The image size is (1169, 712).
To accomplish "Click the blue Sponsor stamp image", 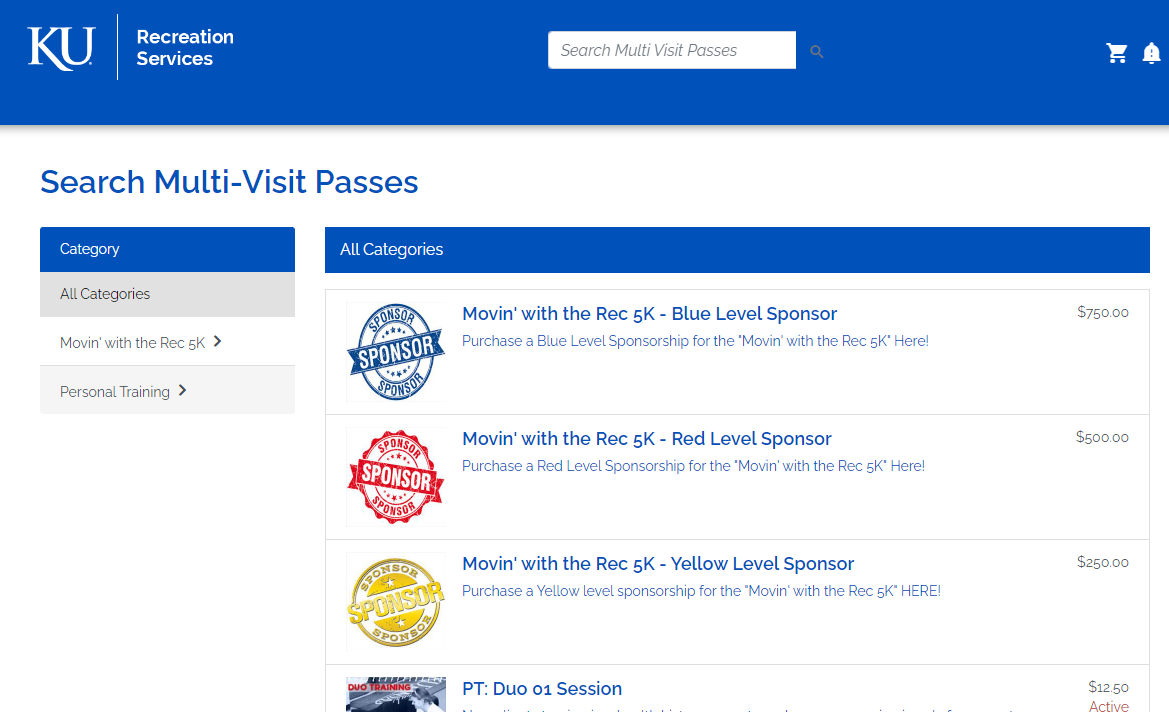I will tap(396, 352).
